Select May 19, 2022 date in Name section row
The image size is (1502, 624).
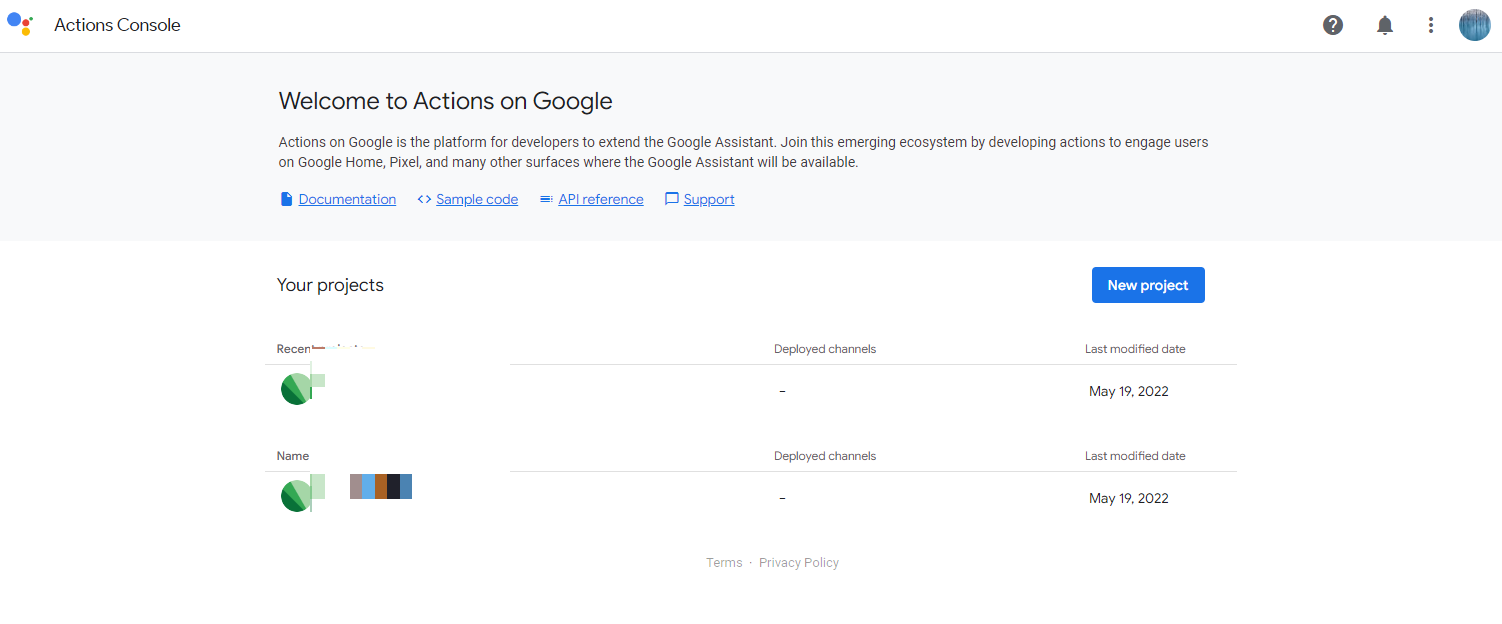pyautogui.click(x=1129, y=498)
